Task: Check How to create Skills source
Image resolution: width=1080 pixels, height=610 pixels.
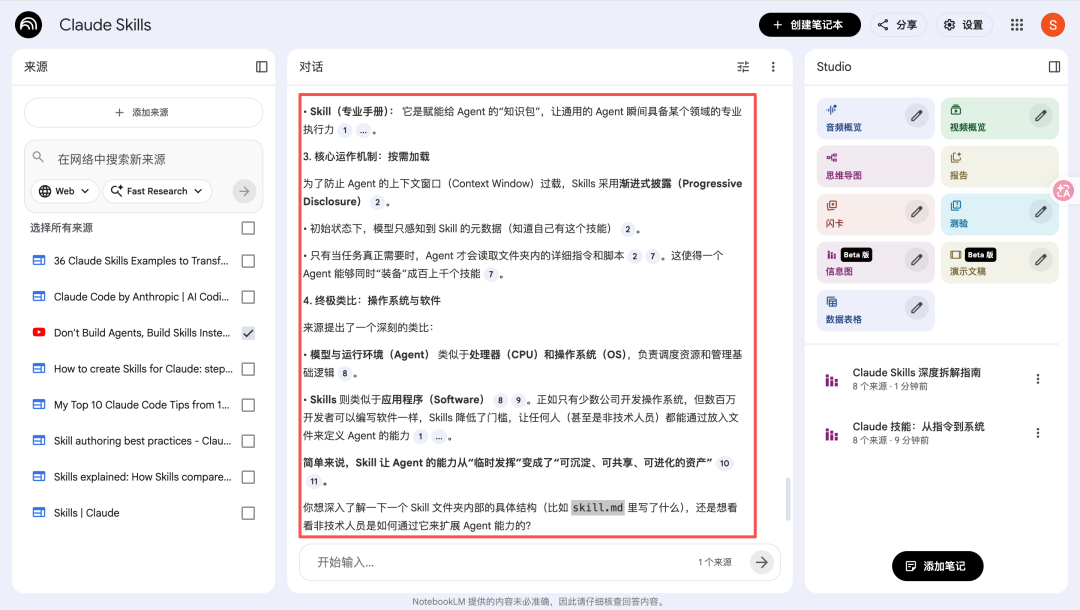Action: (248, 369)
